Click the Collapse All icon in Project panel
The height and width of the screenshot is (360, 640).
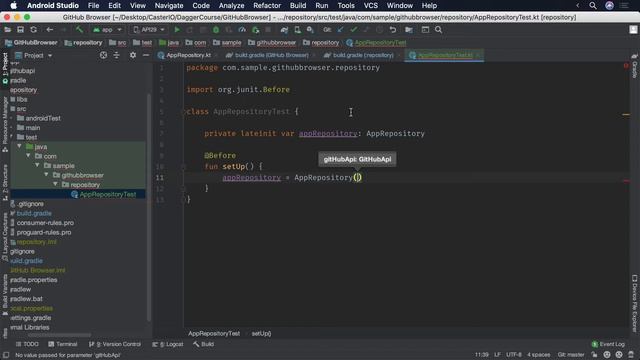(x=116, y=55)
